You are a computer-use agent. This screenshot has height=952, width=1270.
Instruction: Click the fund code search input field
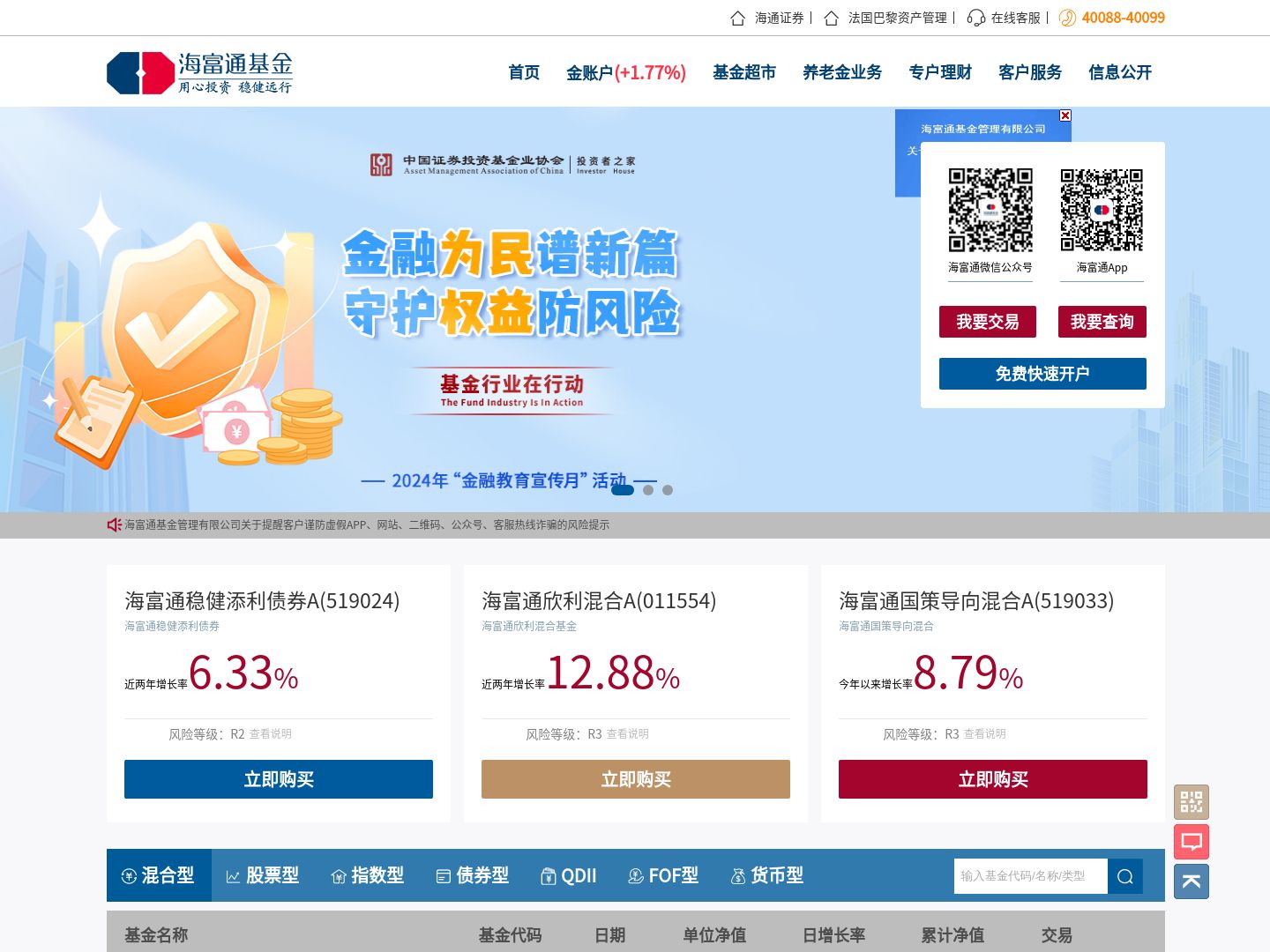1031,876
